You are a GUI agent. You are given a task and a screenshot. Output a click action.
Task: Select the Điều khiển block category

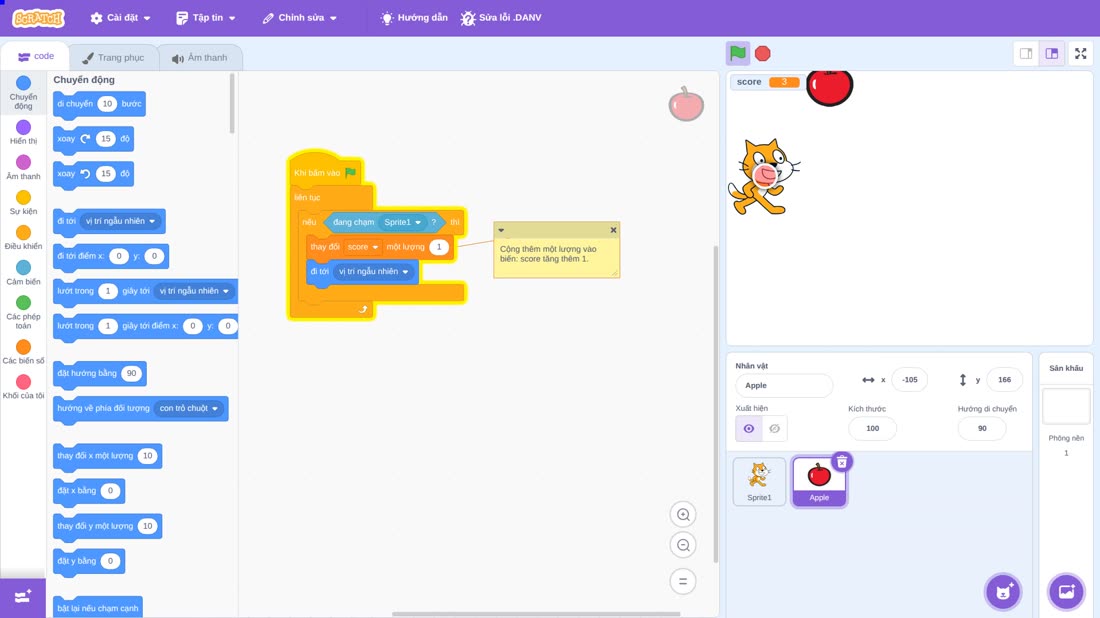click(x=23, y=237)
